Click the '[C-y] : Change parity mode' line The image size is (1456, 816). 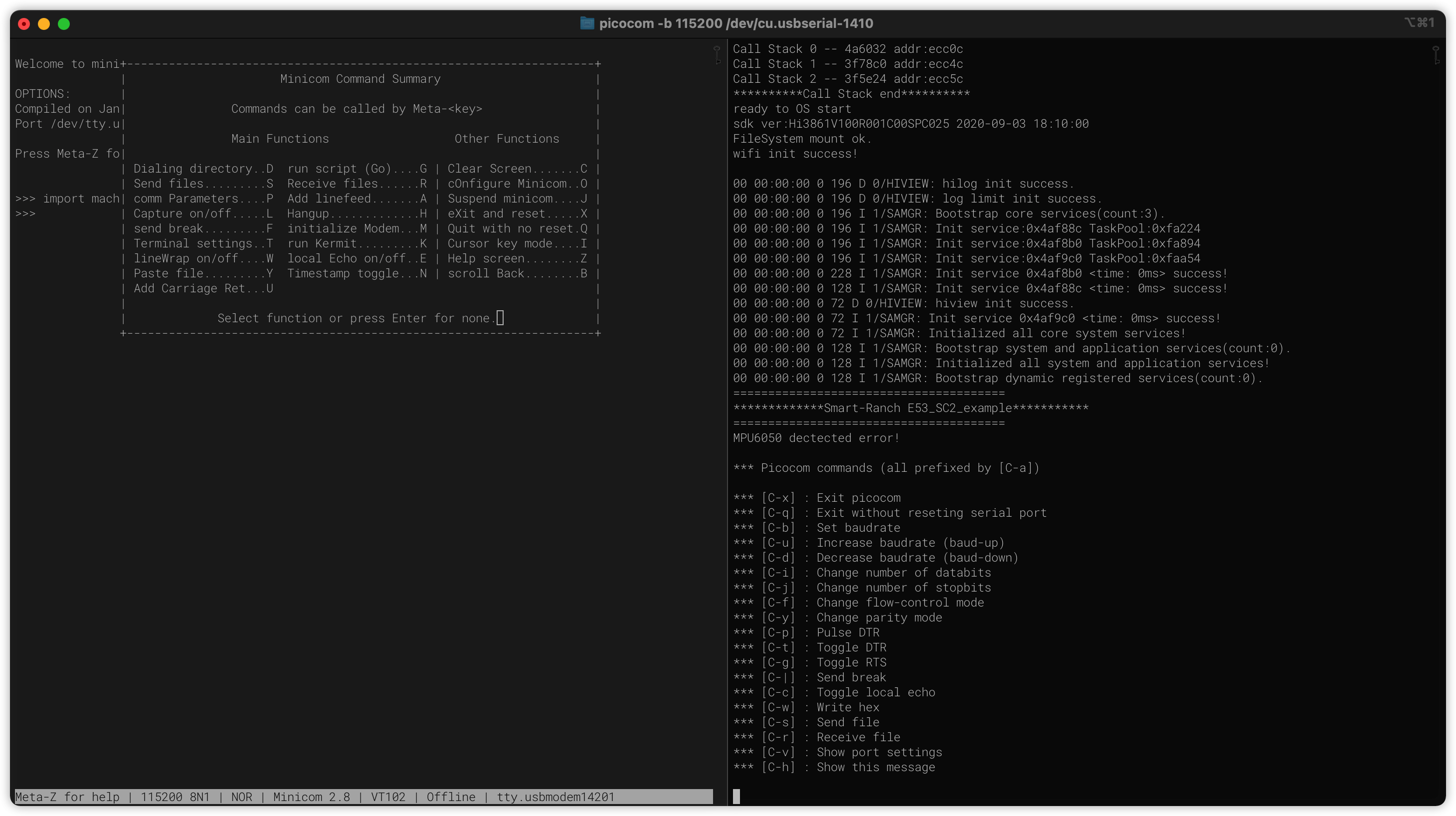[x=838, y=617]
